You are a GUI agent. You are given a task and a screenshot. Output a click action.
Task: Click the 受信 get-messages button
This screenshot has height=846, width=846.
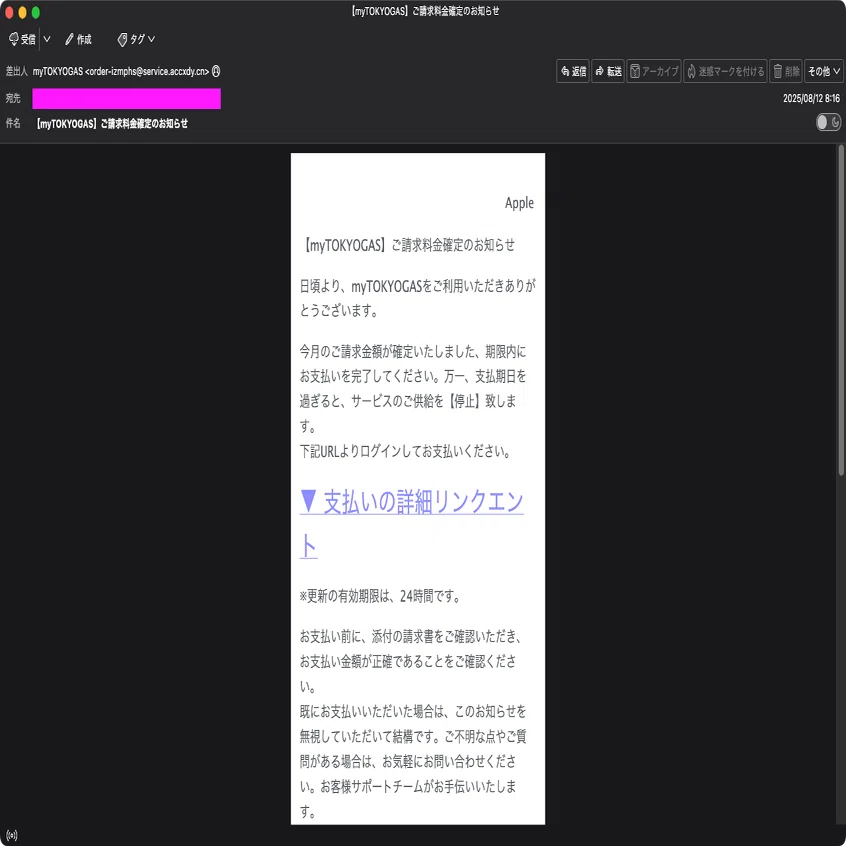click(x=22, y=39)
